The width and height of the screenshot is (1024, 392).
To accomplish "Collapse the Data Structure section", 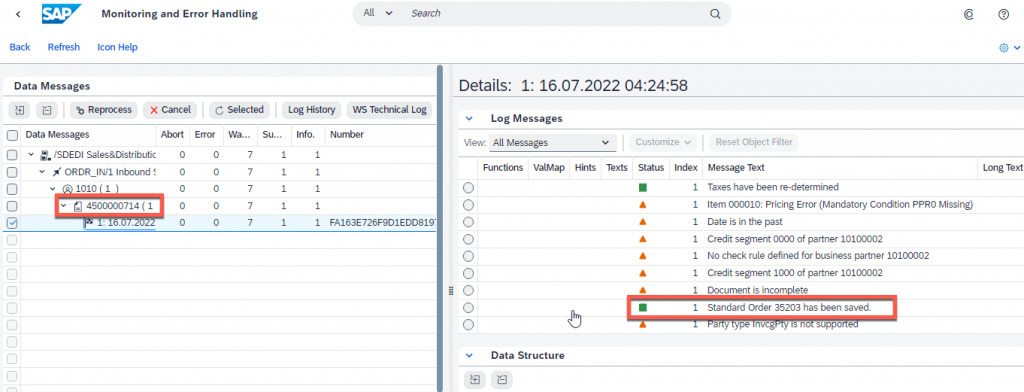I will click(468, 355).
